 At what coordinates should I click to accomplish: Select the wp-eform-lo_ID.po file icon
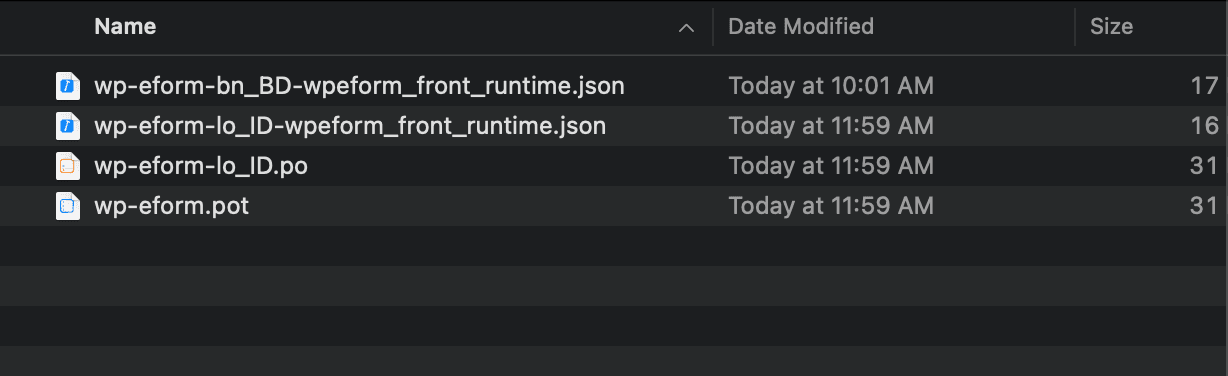(x=67, y=166)
